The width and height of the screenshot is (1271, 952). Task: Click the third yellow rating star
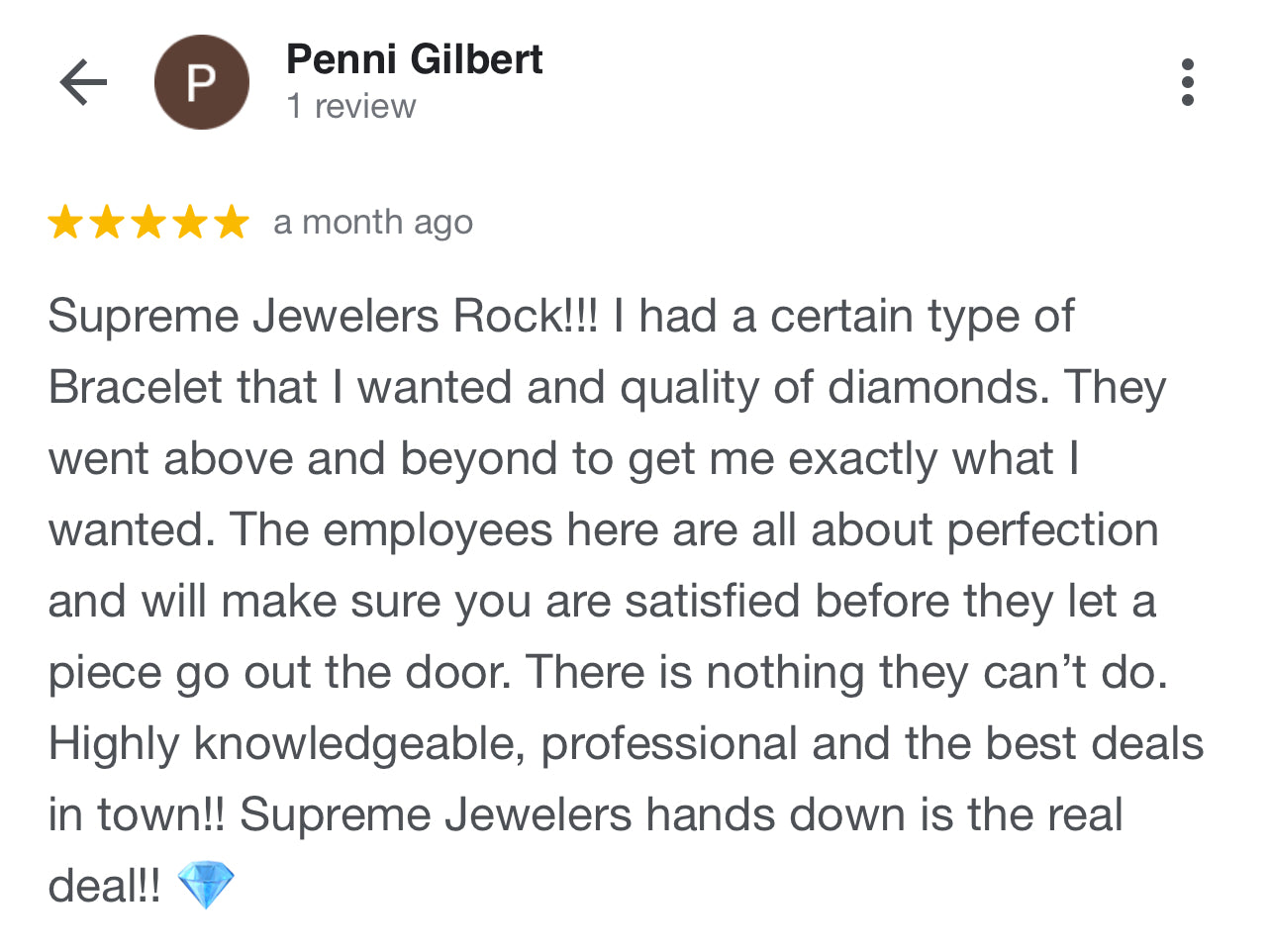tap(148, 223)
